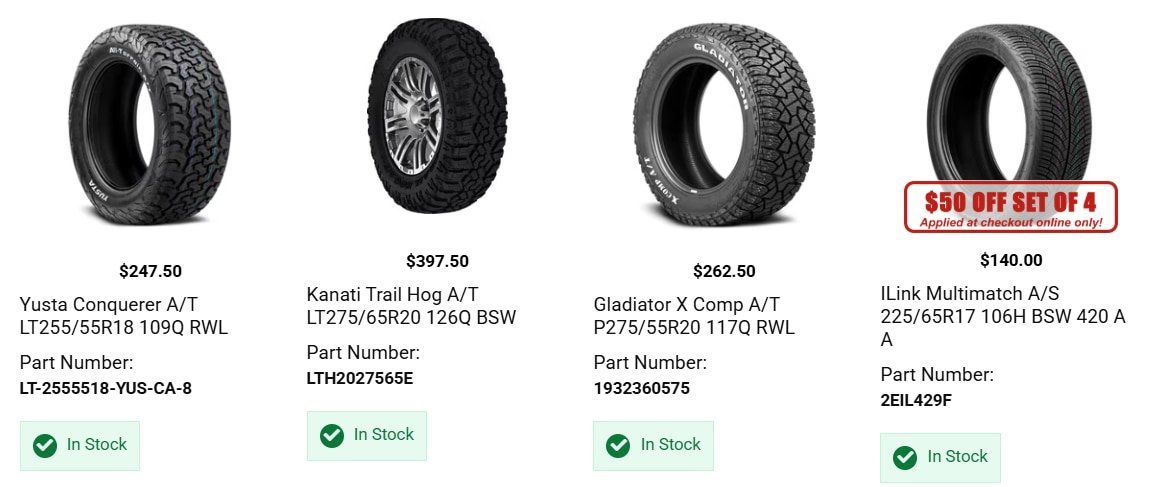Click the $397.50 price
This screenshot has width=1167, height=487.
pyautogui.click(x=437, y=261)
